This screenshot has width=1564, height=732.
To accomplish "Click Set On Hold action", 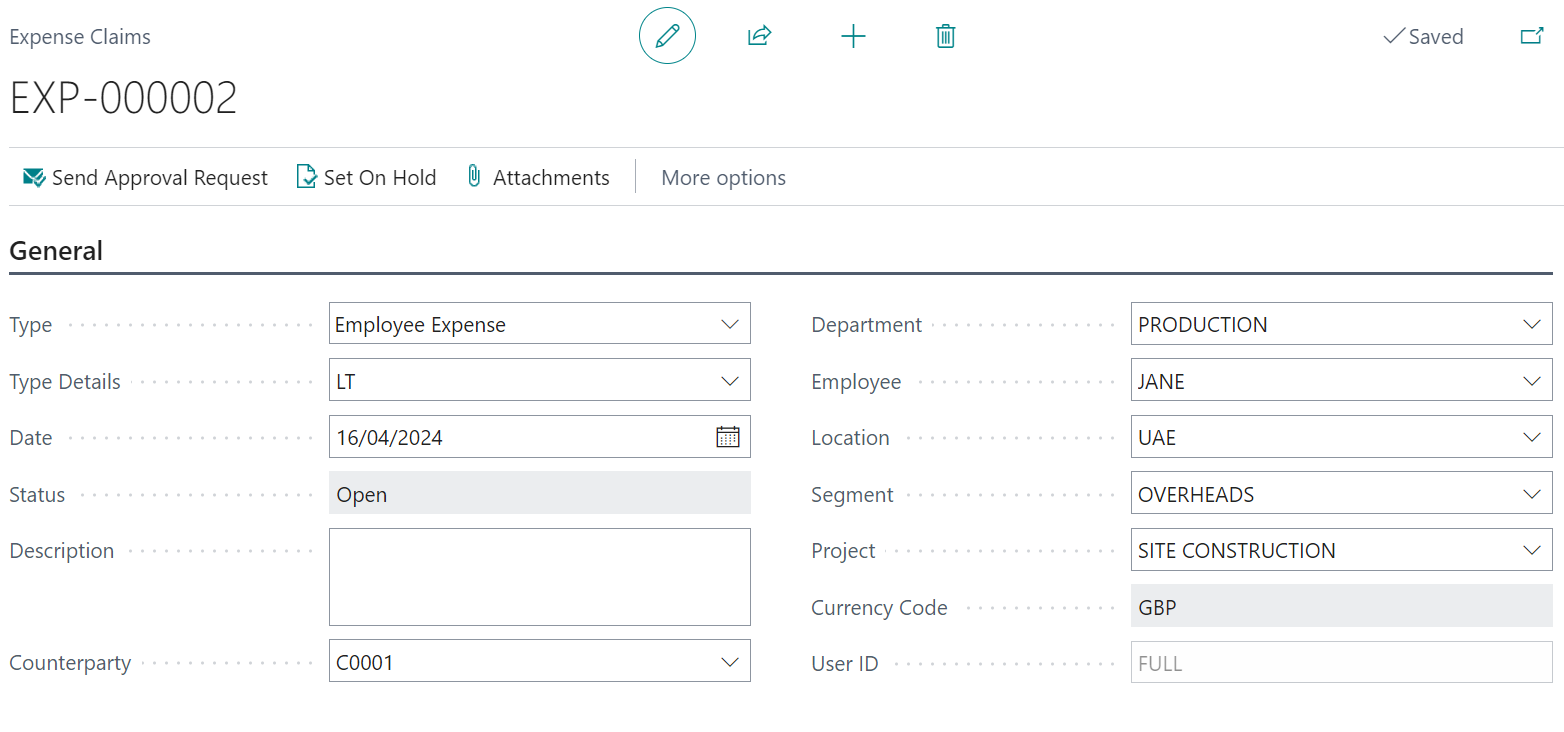I will tap(367, 178).
